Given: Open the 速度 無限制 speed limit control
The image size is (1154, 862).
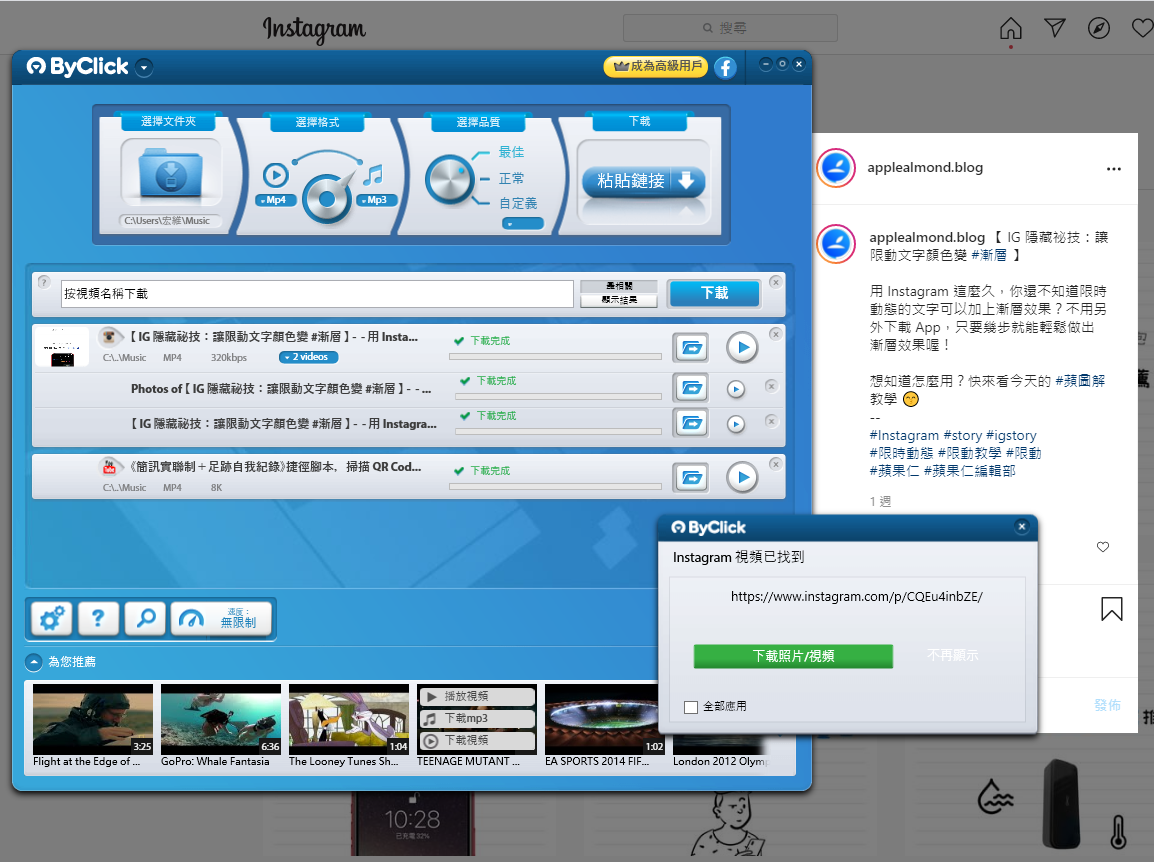Looking at the screenshot, I should pyautogui.click(x=222, y=618).
